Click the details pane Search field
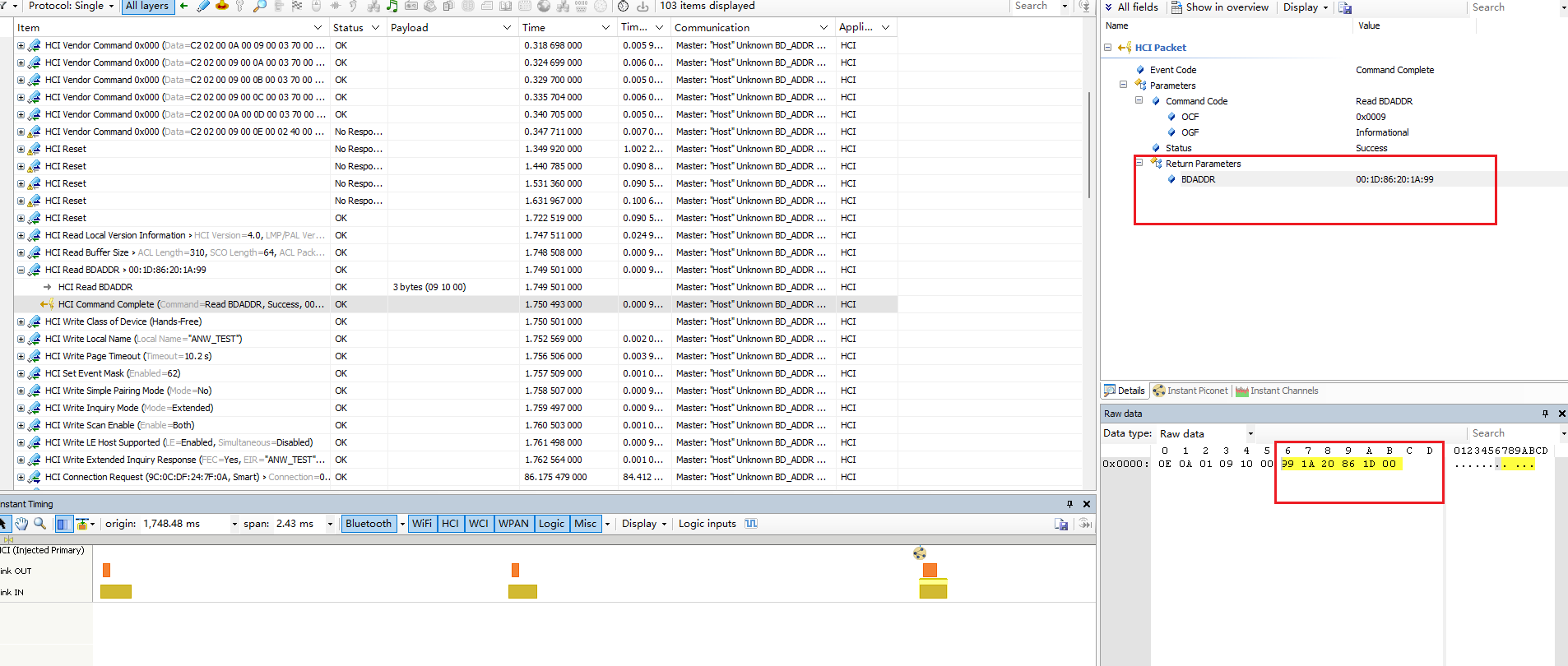1568x666 pixels. tap(1514, 7)
